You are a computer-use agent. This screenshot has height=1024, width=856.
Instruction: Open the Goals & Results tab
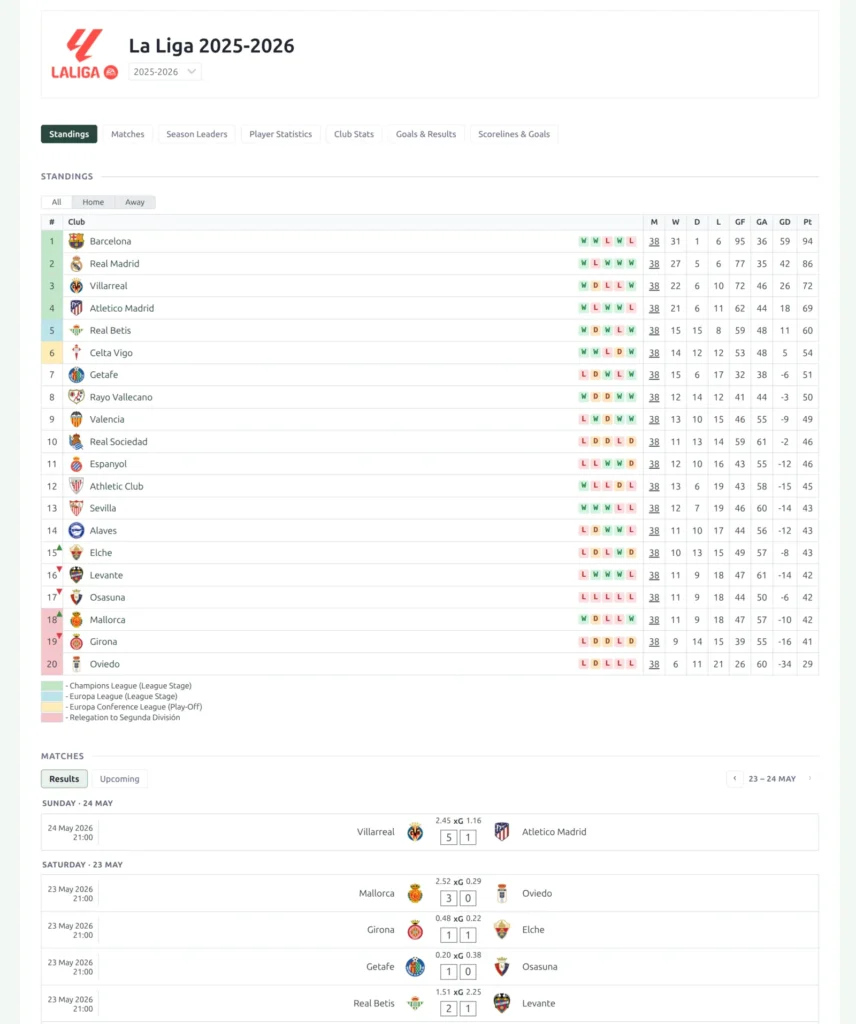(426, 134)
